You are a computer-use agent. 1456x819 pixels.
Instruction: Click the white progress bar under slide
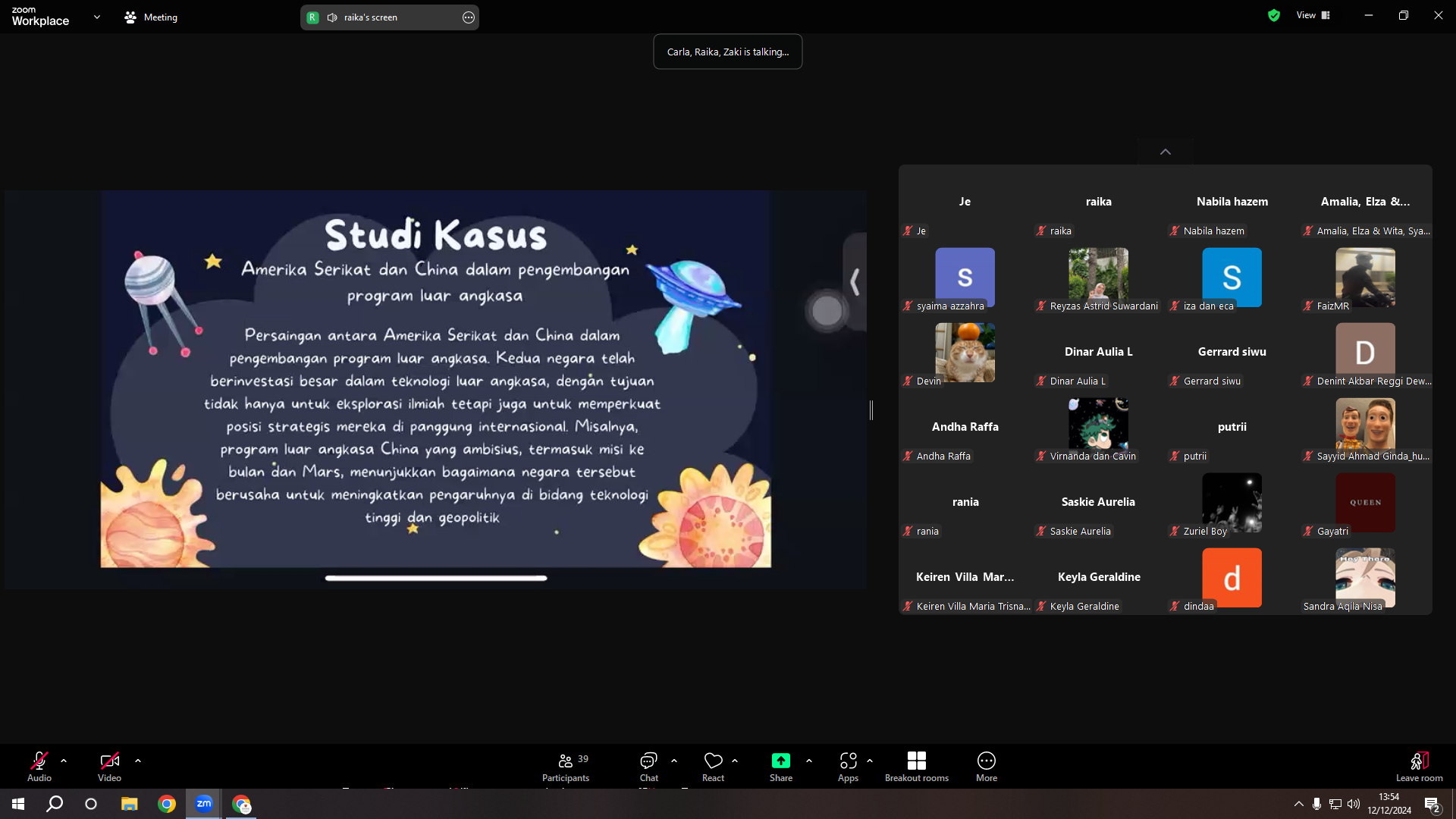[436, 578]
